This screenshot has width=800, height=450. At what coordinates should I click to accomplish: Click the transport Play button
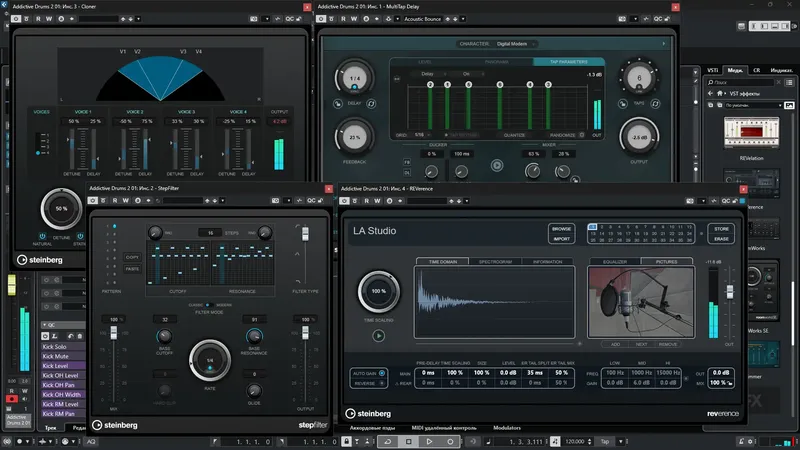430,441
